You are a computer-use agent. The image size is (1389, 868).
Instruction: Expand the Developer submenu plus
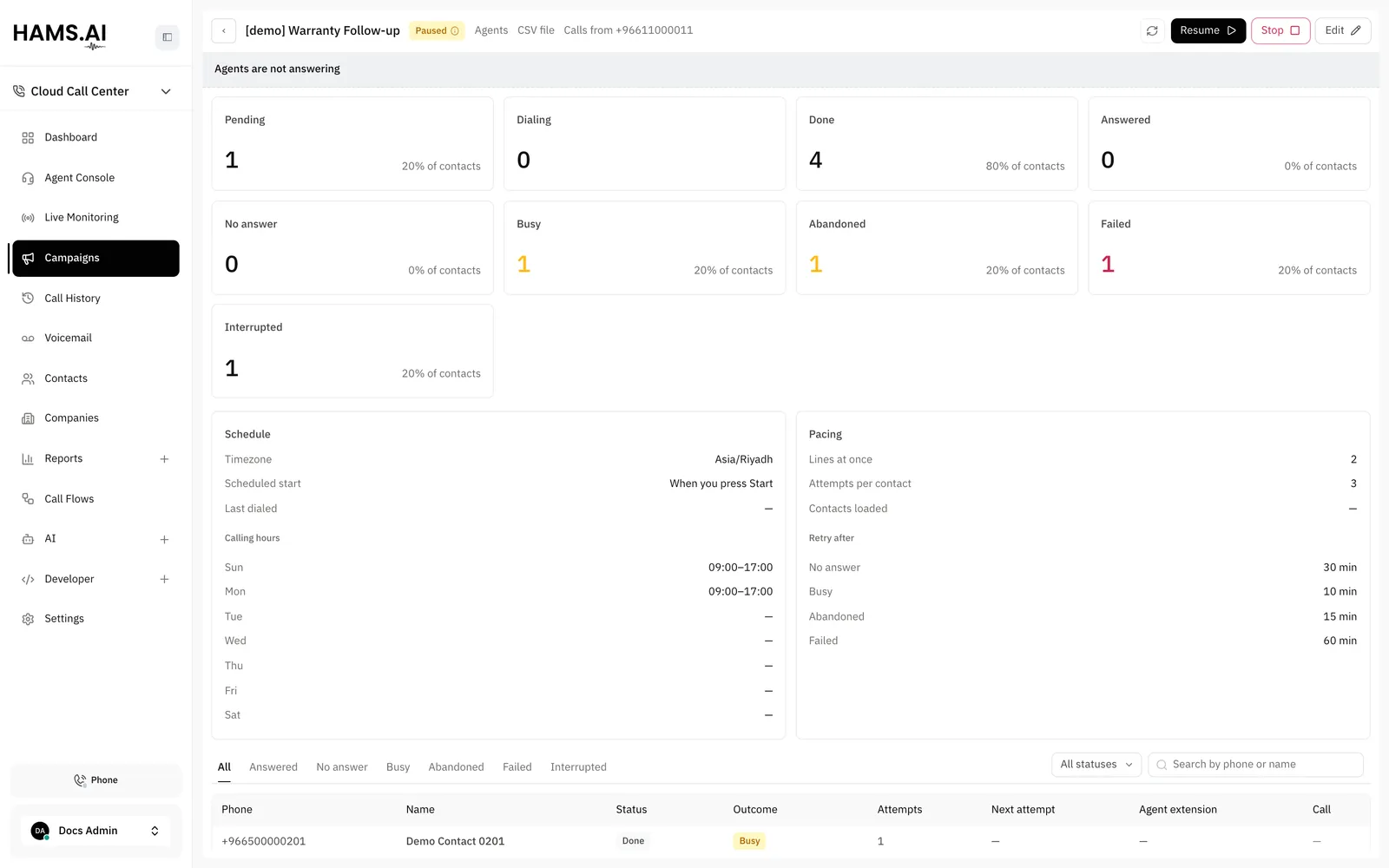click(164, 579)
